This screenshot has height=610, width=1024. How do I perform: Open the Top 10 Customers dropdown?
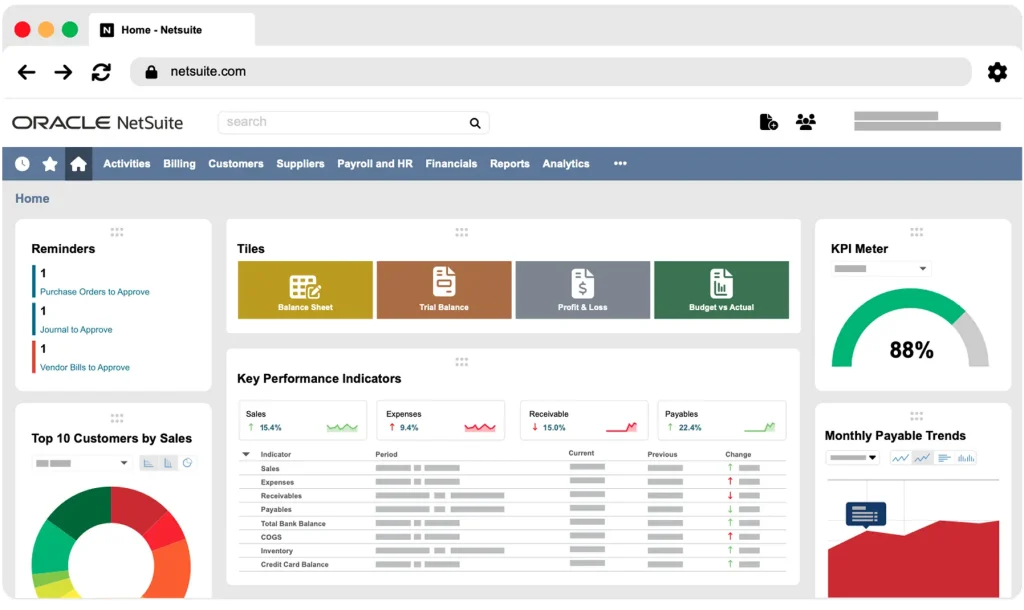point(81,463)
